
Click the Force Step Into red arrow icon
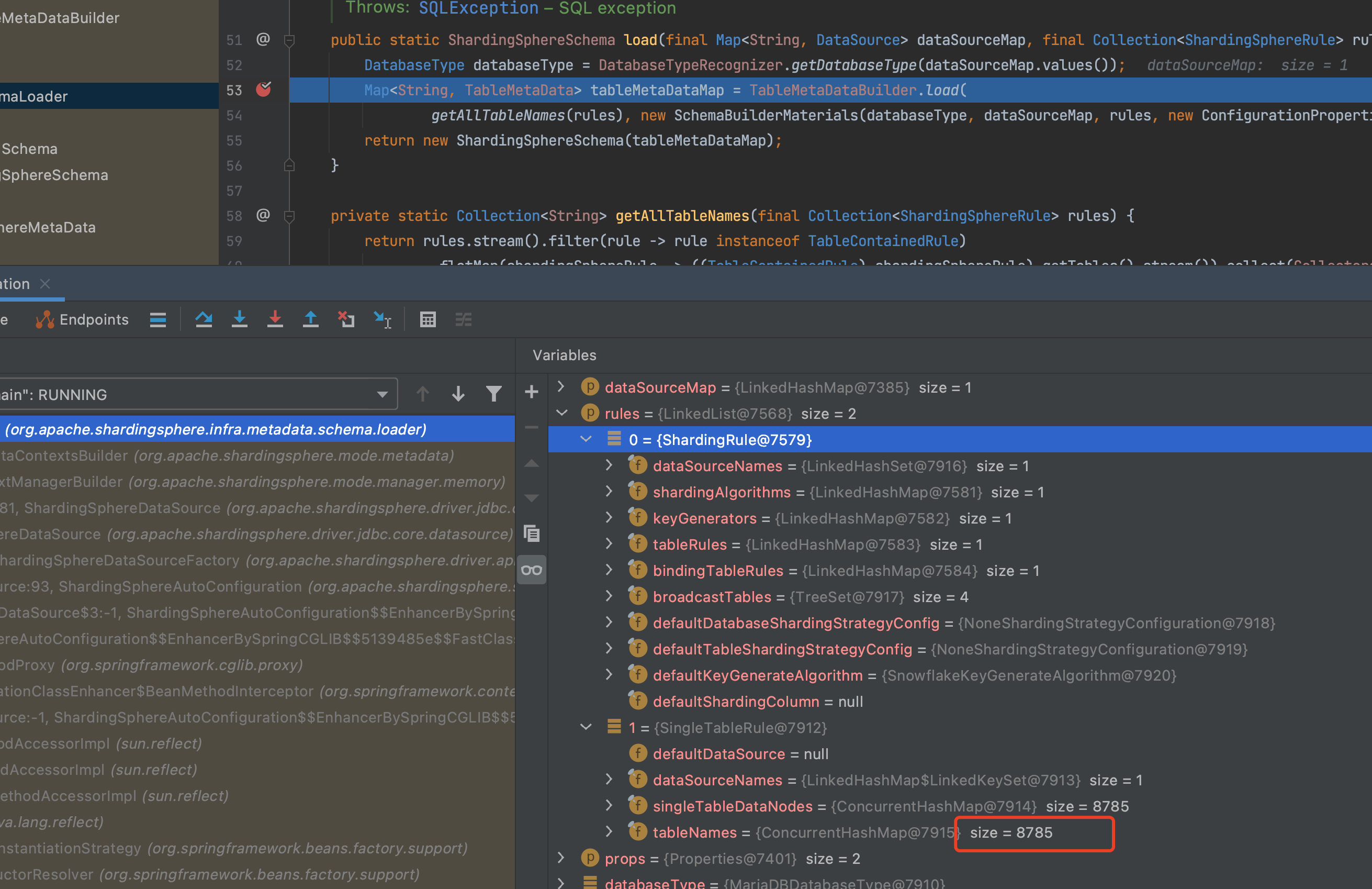tap(276, 319)
